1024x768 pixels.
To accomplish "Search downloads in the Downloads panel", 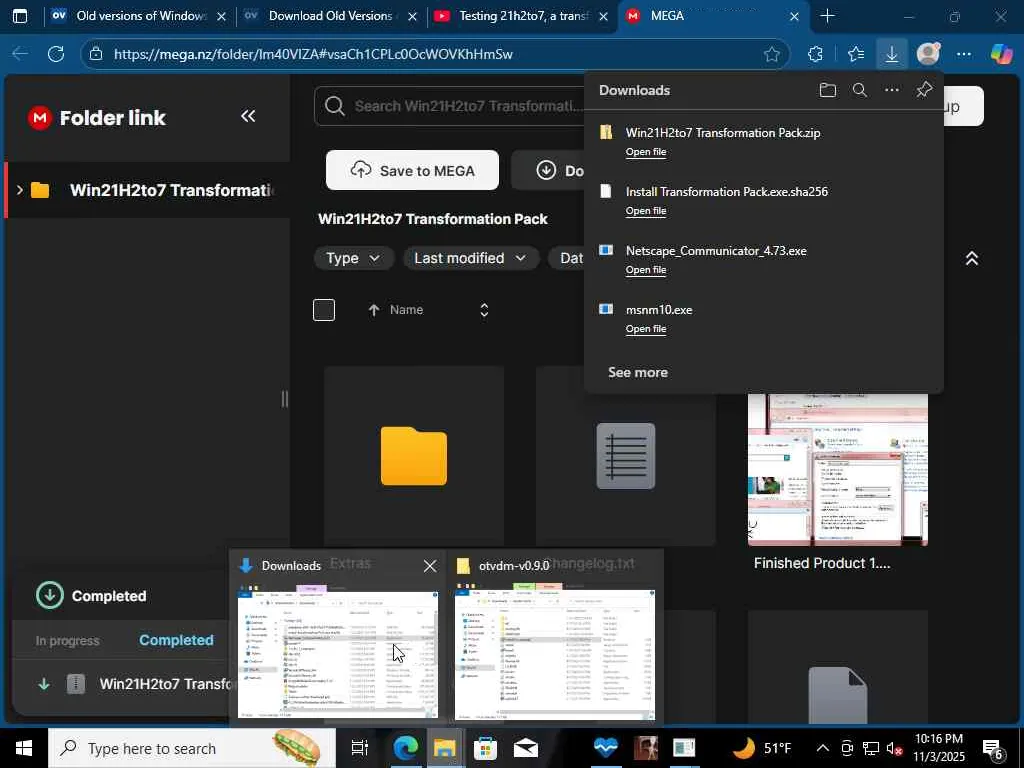I will tap(860, 90).
